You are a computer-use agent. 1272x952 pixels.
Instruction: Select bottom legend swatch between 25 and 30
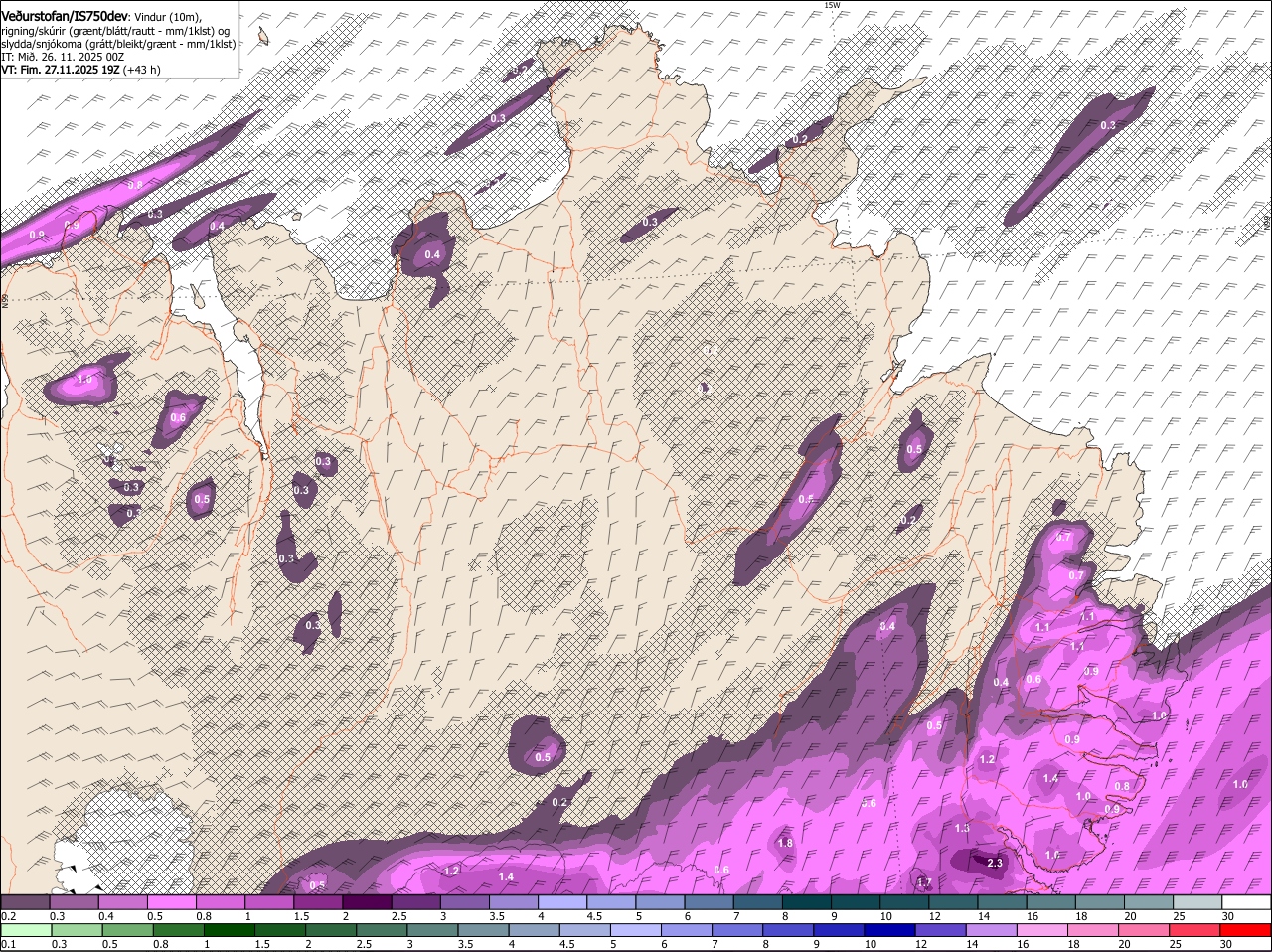point(1196,930)
